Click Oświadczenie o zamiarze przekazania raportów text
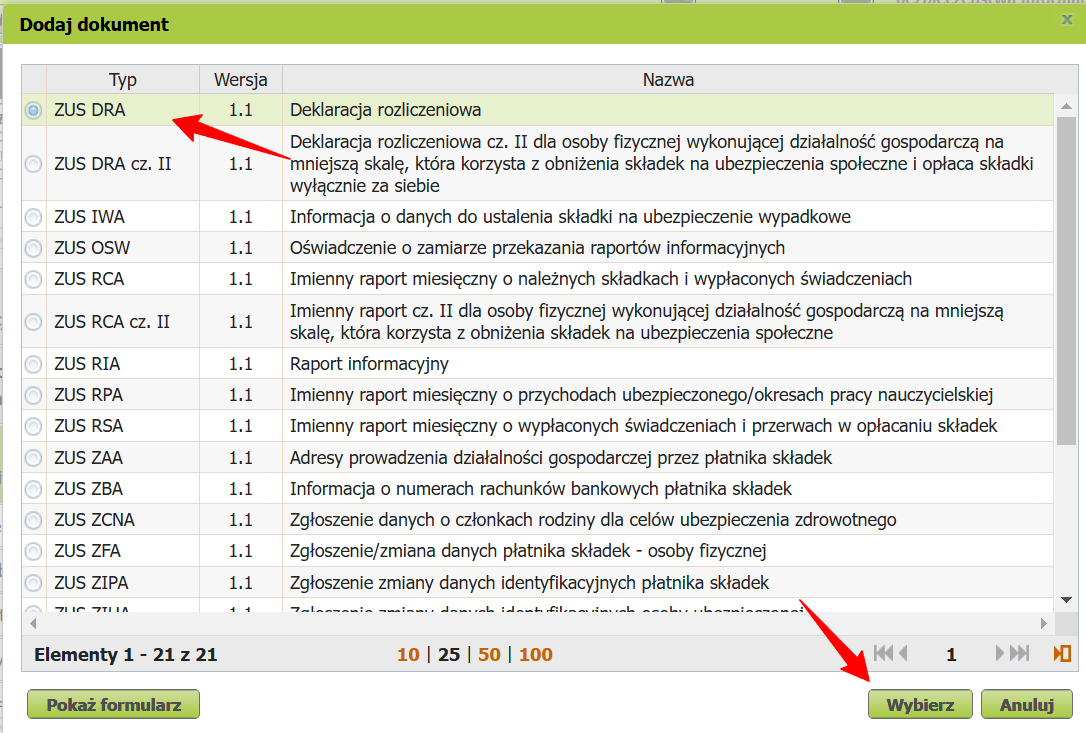Screen dimensions: 1086x733 pyautogui.click(x=537, y=248)
